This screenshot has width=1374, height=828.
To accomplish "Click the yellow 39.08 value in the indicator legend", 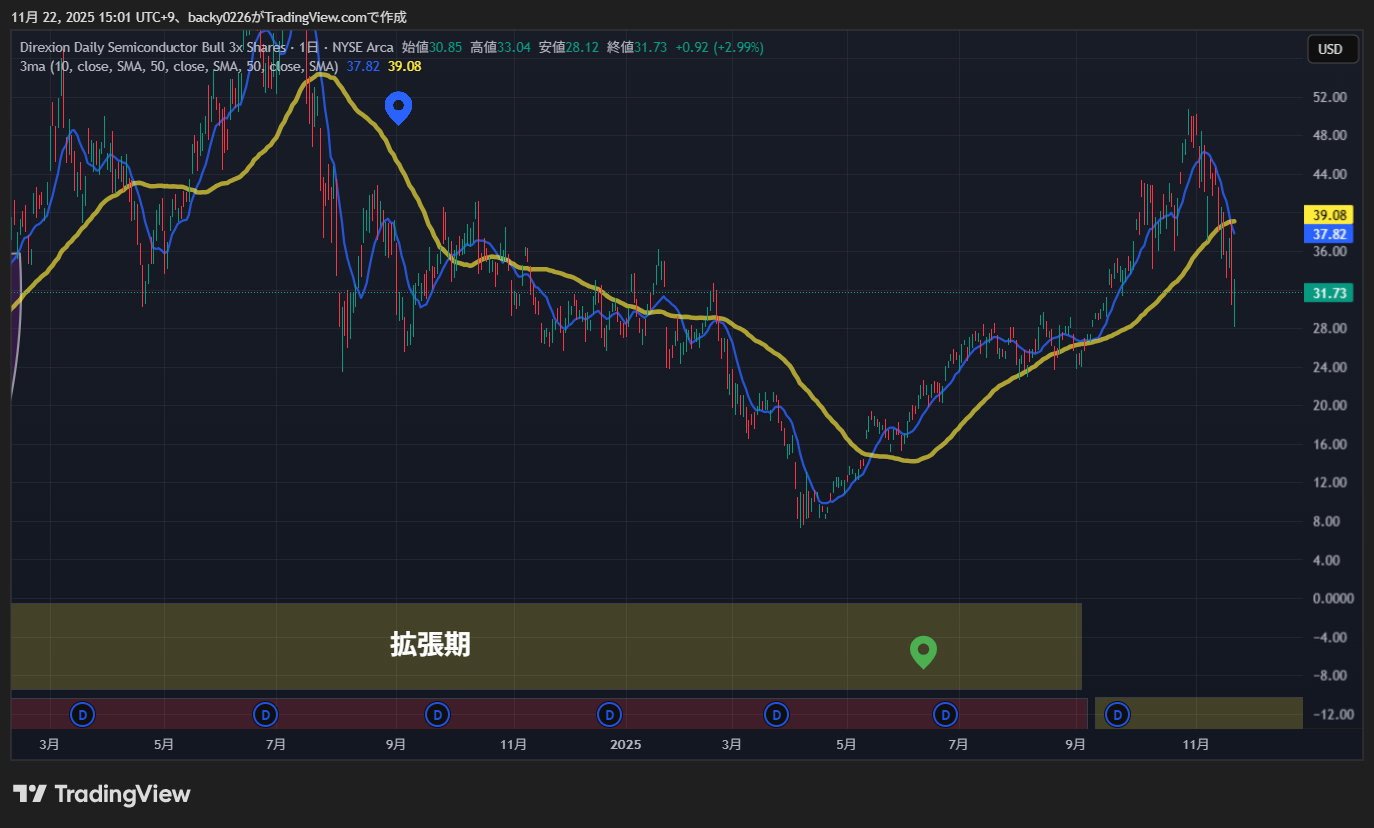I will pyautogui.click(x=404, y=66).
